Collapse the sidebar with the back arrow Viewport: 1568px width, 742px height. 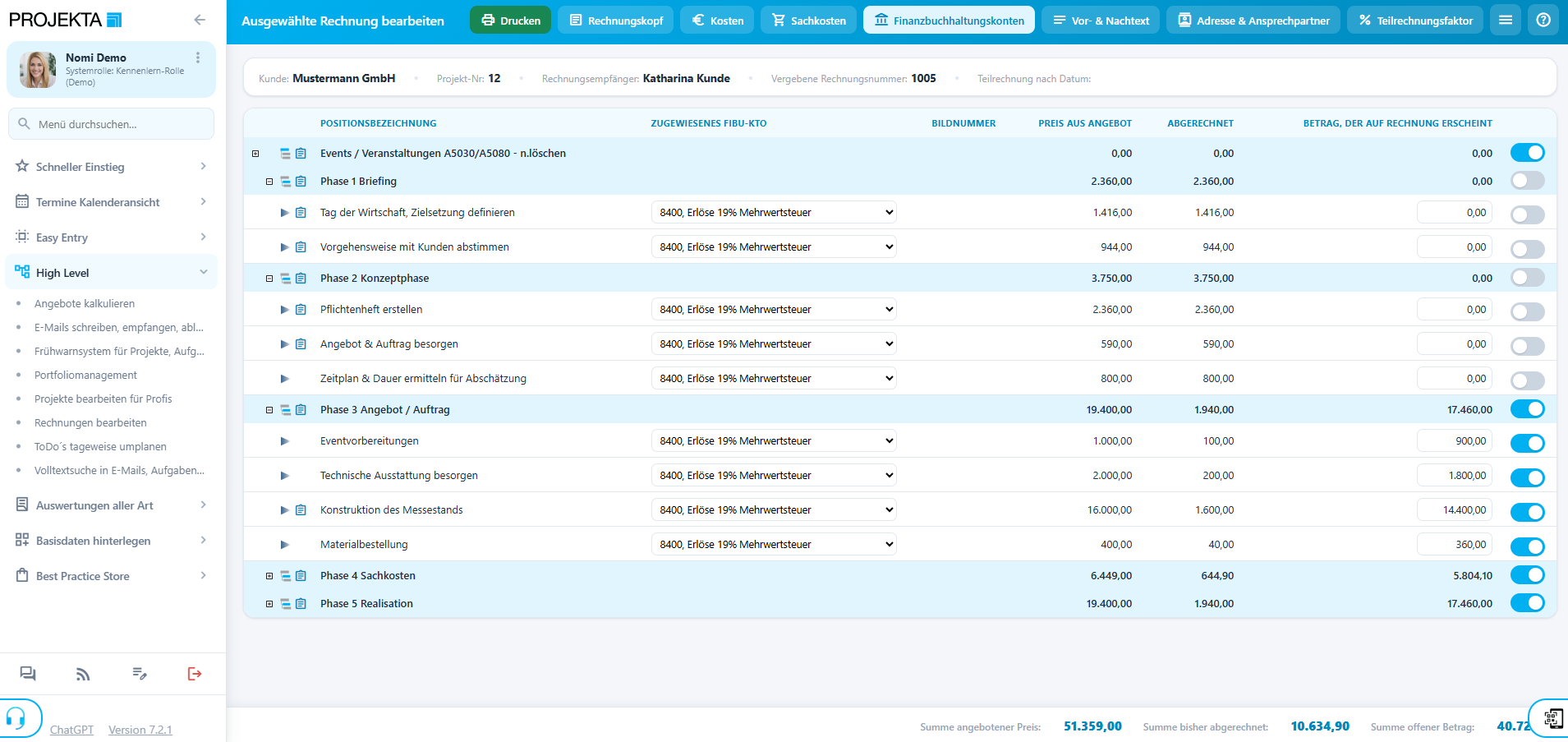click(x=200, y=20)
